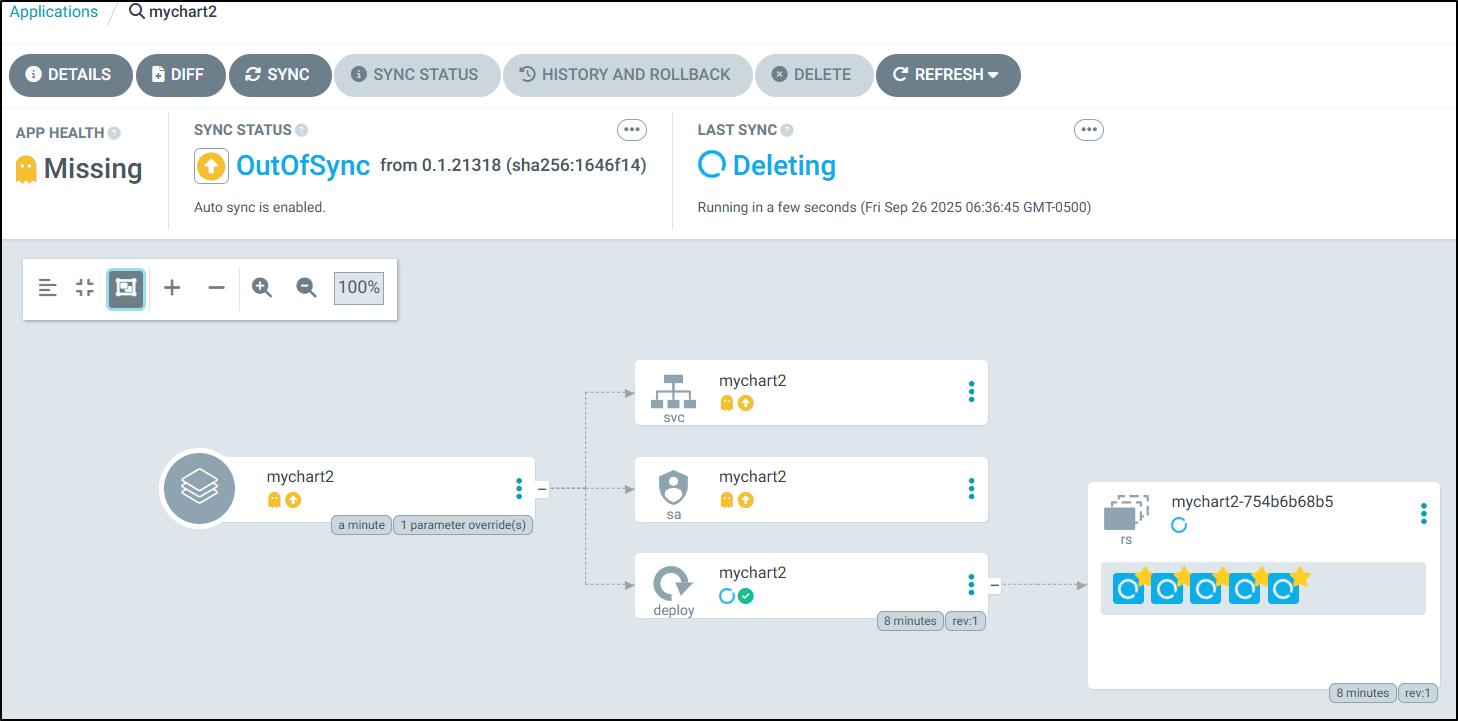
Task: Collapse the mychart2 deploy node's children
Action: (994, 585)
